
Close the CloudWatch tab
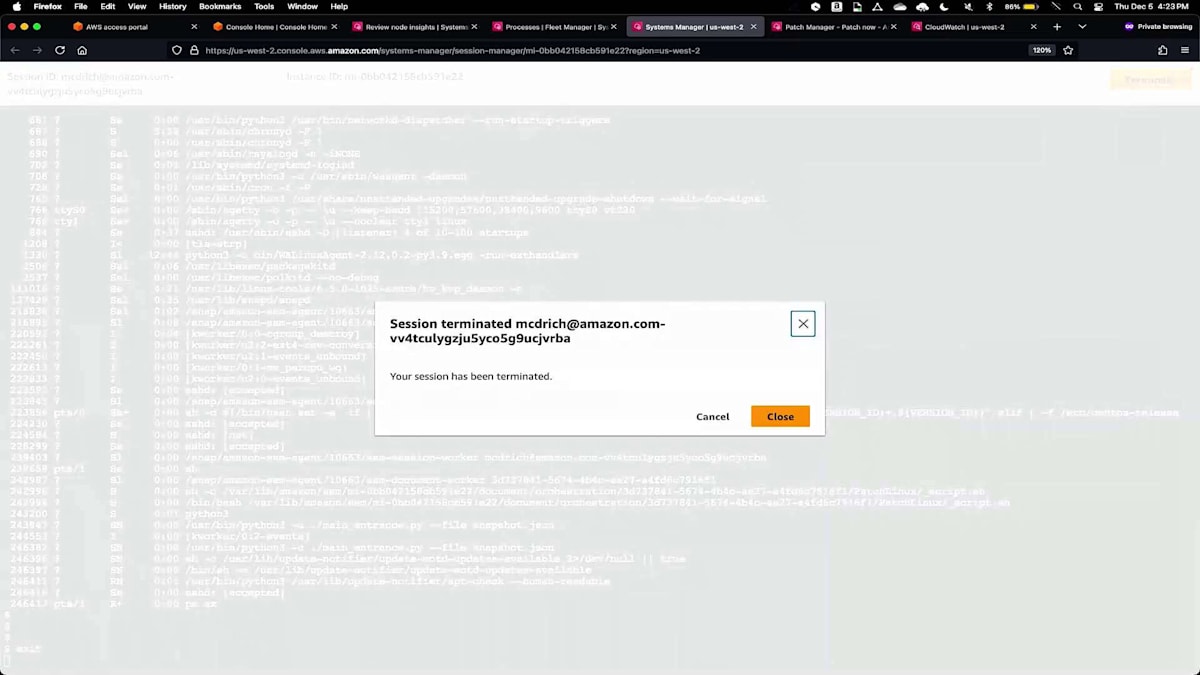(1033, 27)
